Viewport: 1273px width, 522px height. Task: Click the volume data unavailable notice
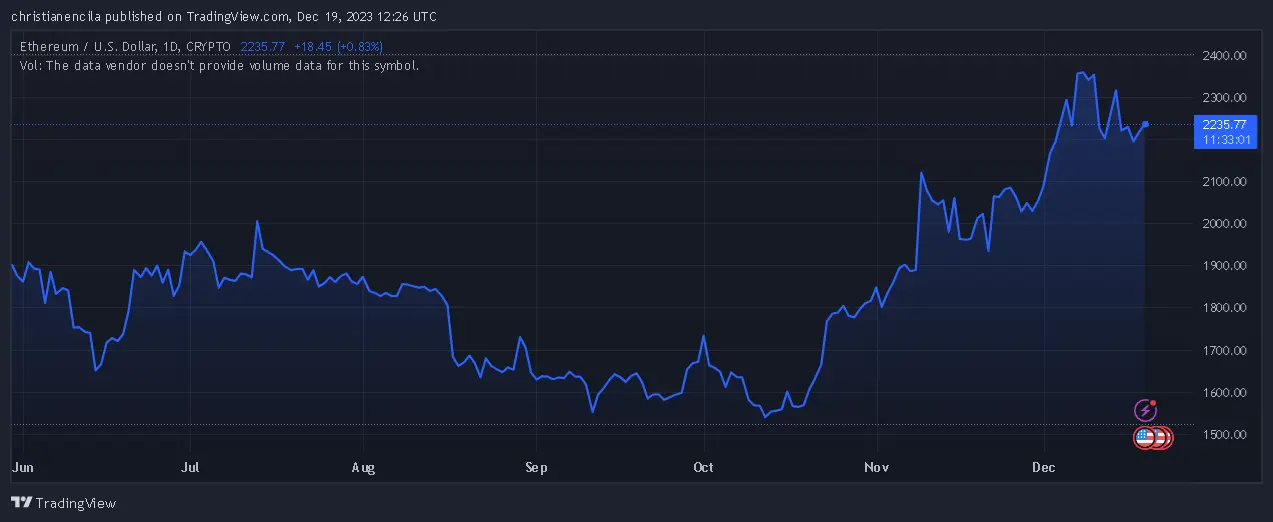(219, 65)
